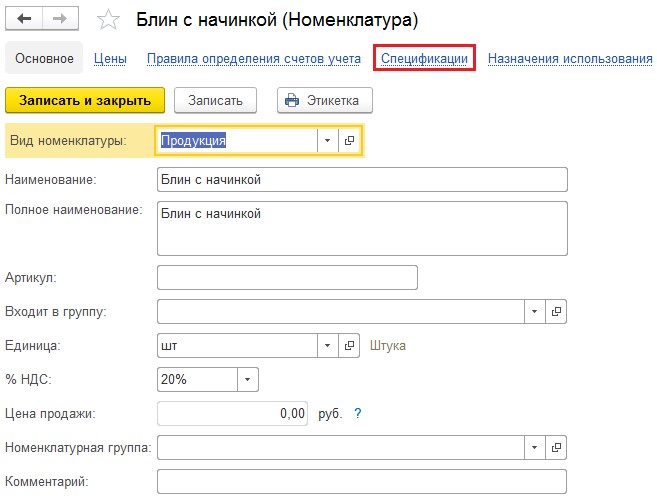Viewport: 657px width, 500px height.
Task: Open the % НДС dropdown list
Action: [247, 380]
